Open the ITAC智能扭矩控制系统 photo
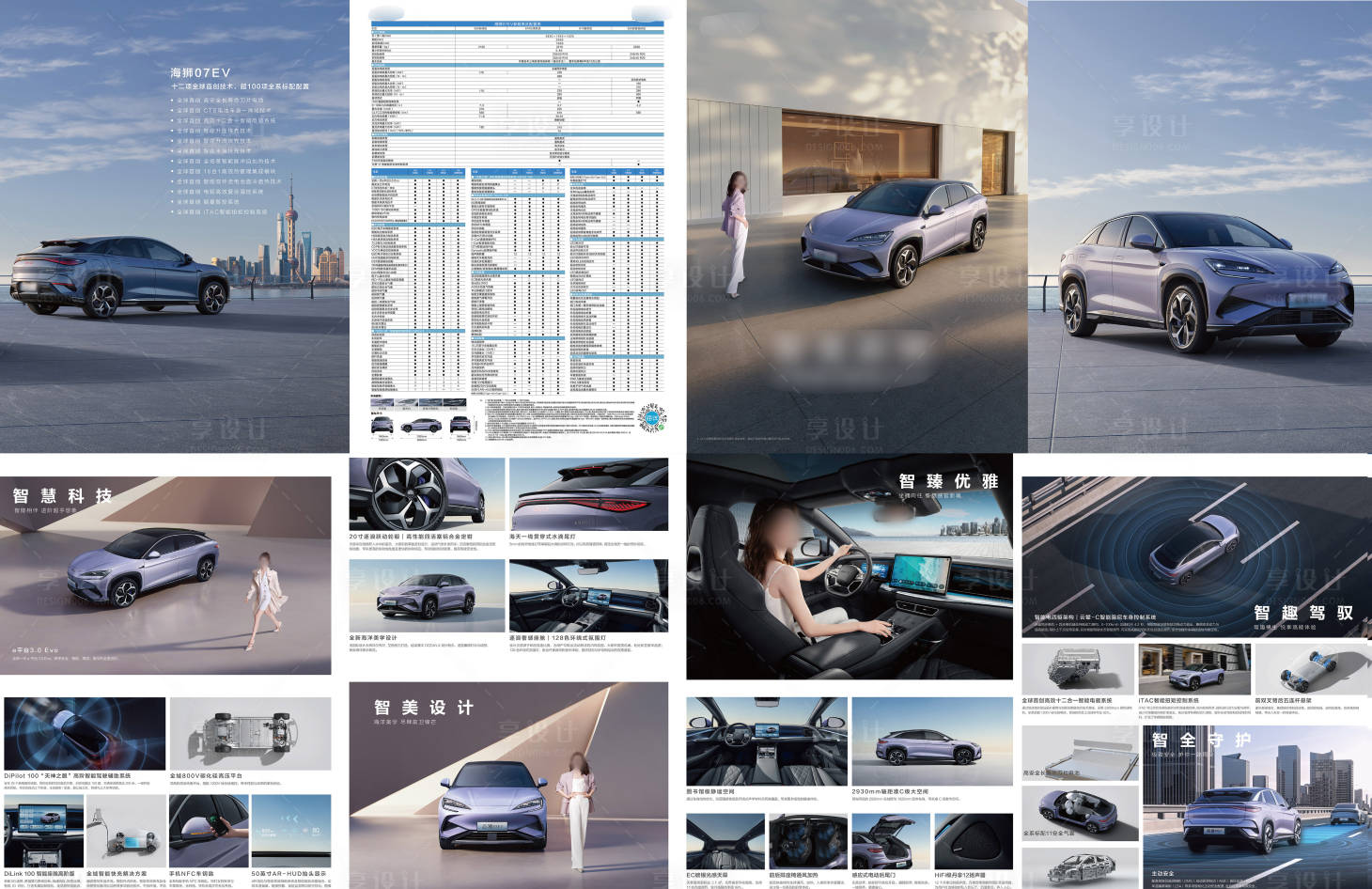The image size is (1372, 889). point(1194,669)
